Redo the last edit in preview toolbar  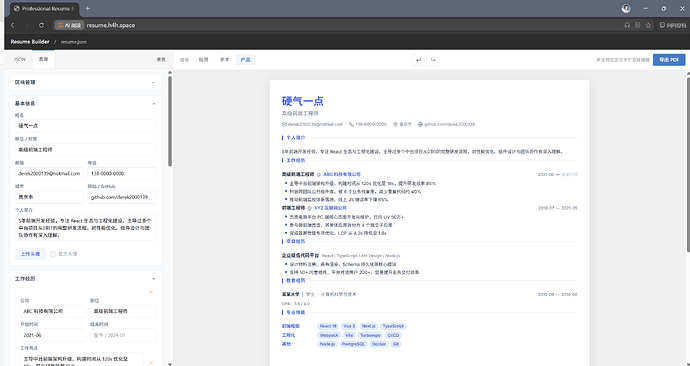(433, 60)
